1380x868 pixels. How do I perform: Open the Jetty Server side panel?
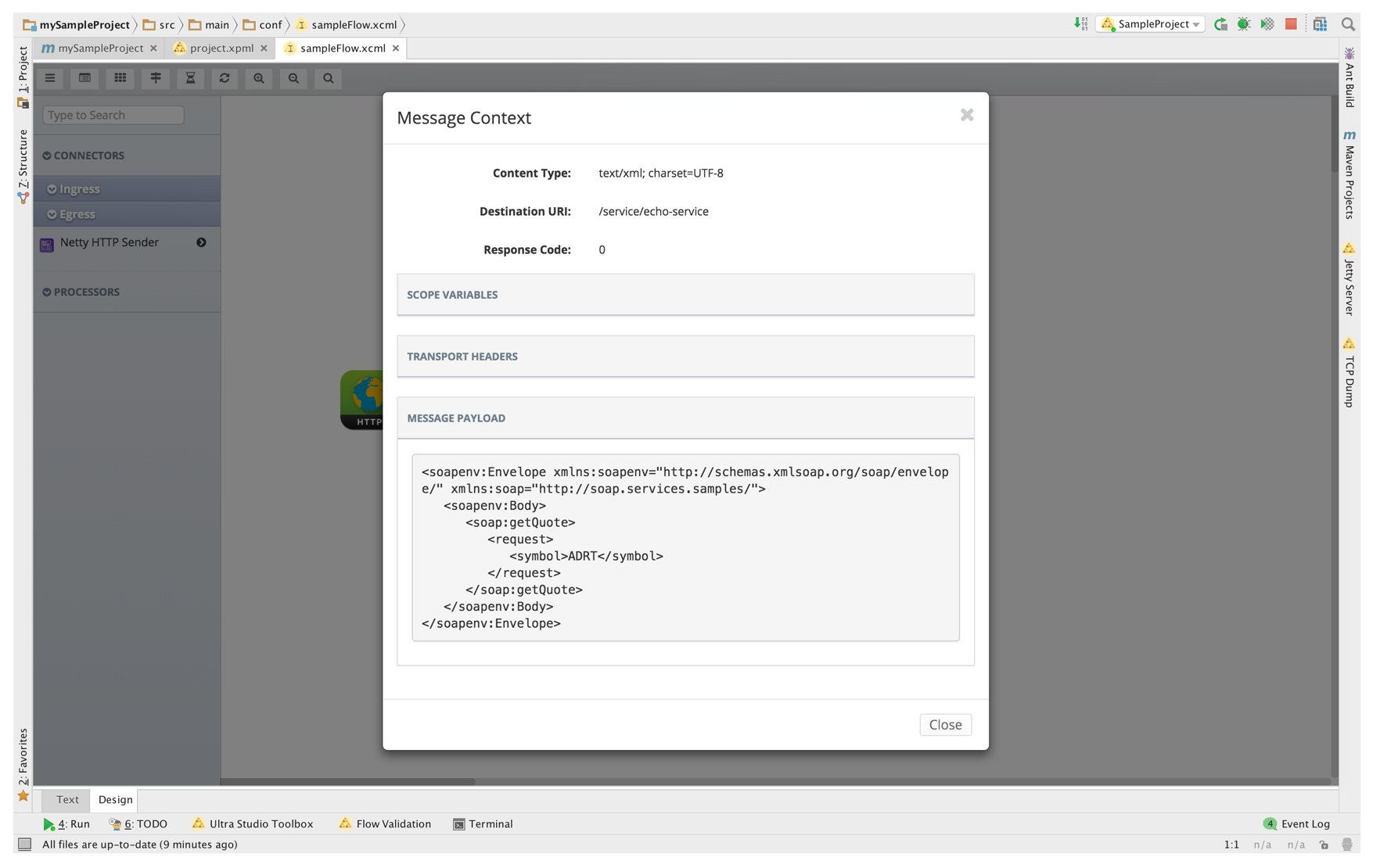coord(1349,279)
